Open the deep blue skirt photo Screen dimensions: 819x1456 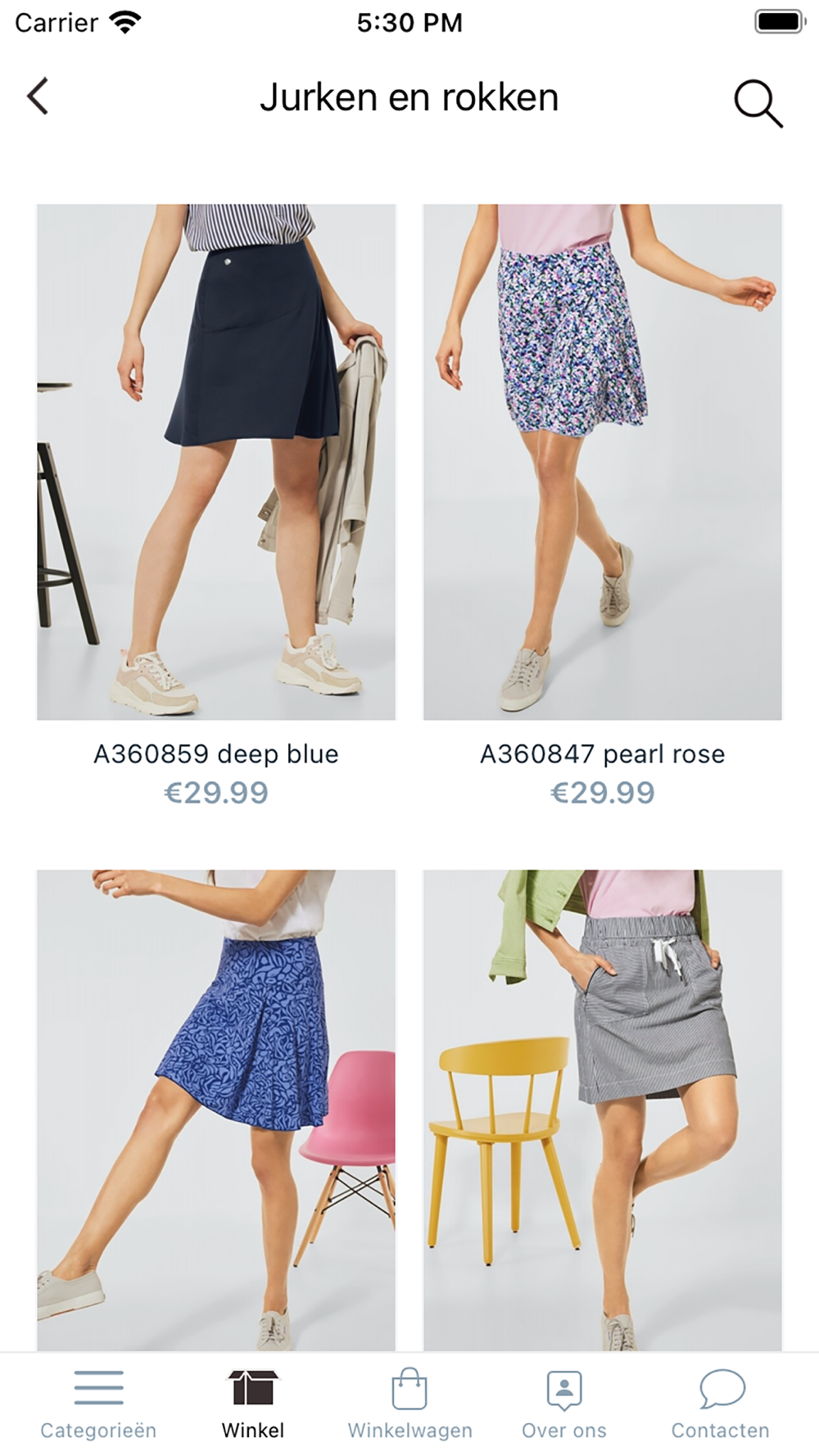point(216,462)
